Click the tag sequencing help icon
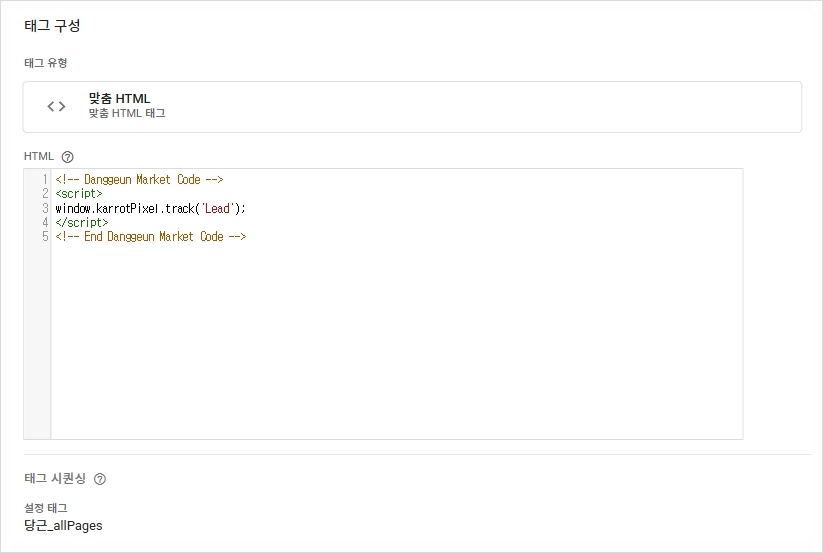 point(100,479)
